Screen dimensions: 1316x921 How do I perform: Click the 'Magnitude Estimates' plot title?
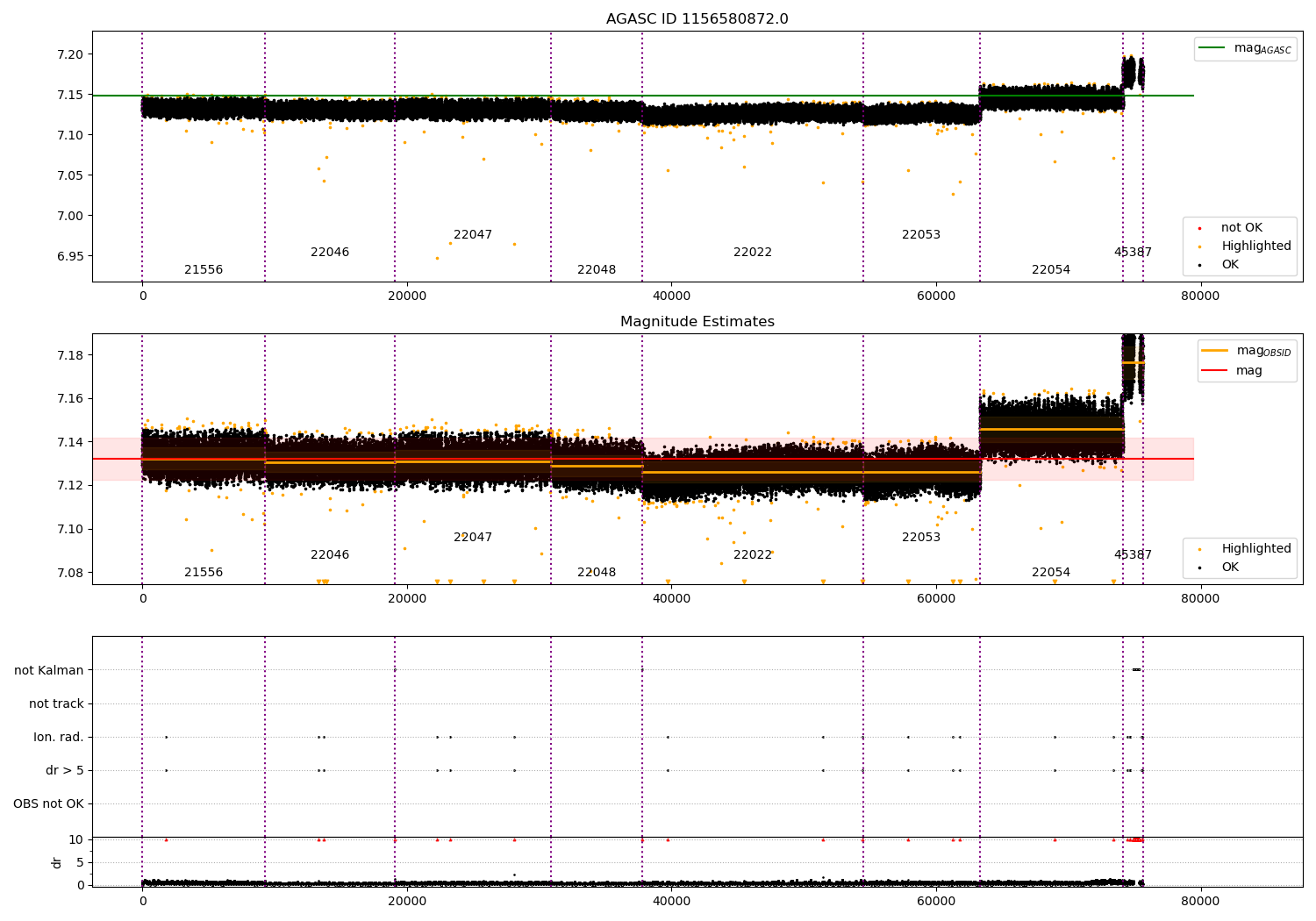[697, 322]
